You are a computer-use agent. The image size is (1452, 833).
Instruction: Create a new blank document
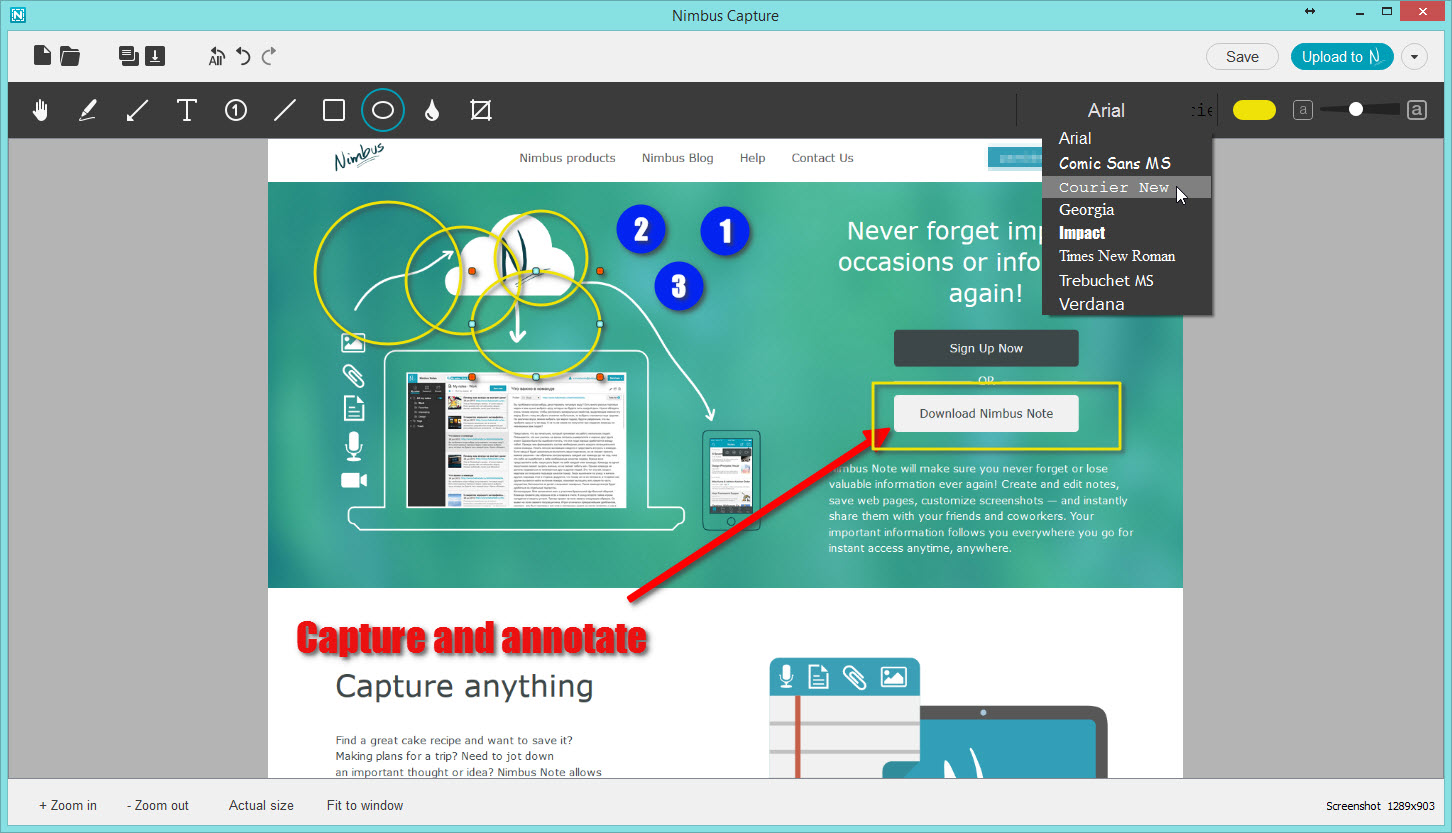[x=42, y=56]
